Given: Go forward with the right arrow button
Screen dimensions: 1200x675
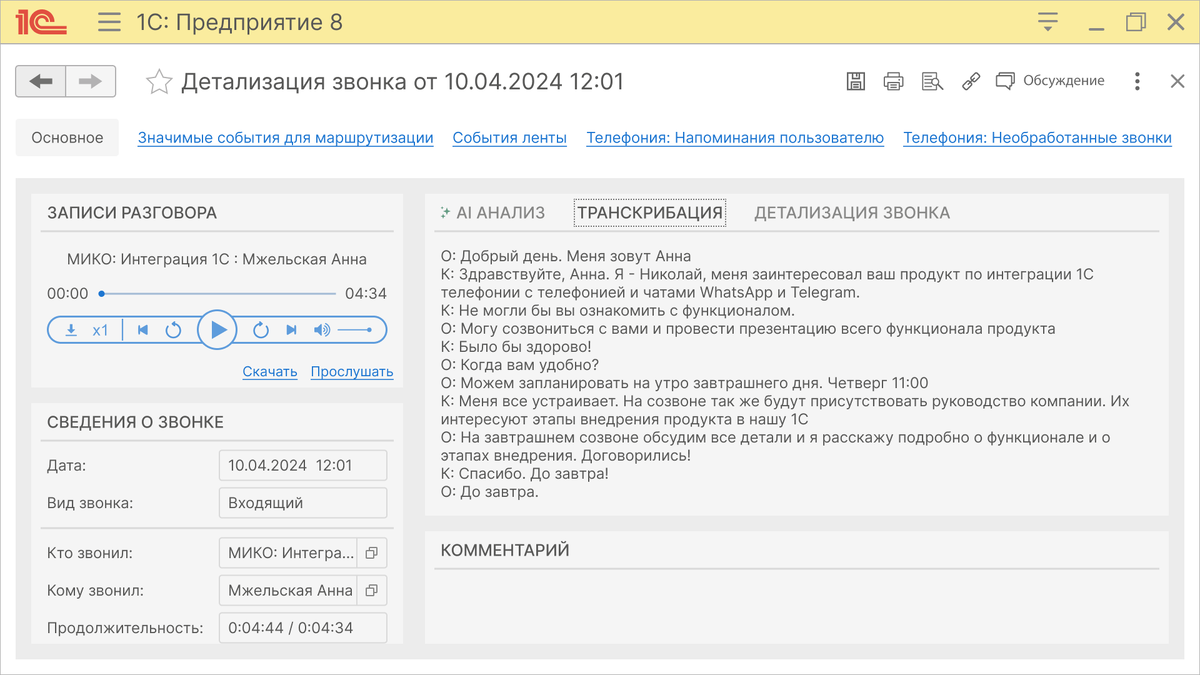Looking at the screenshot, I should pos(91,82).
